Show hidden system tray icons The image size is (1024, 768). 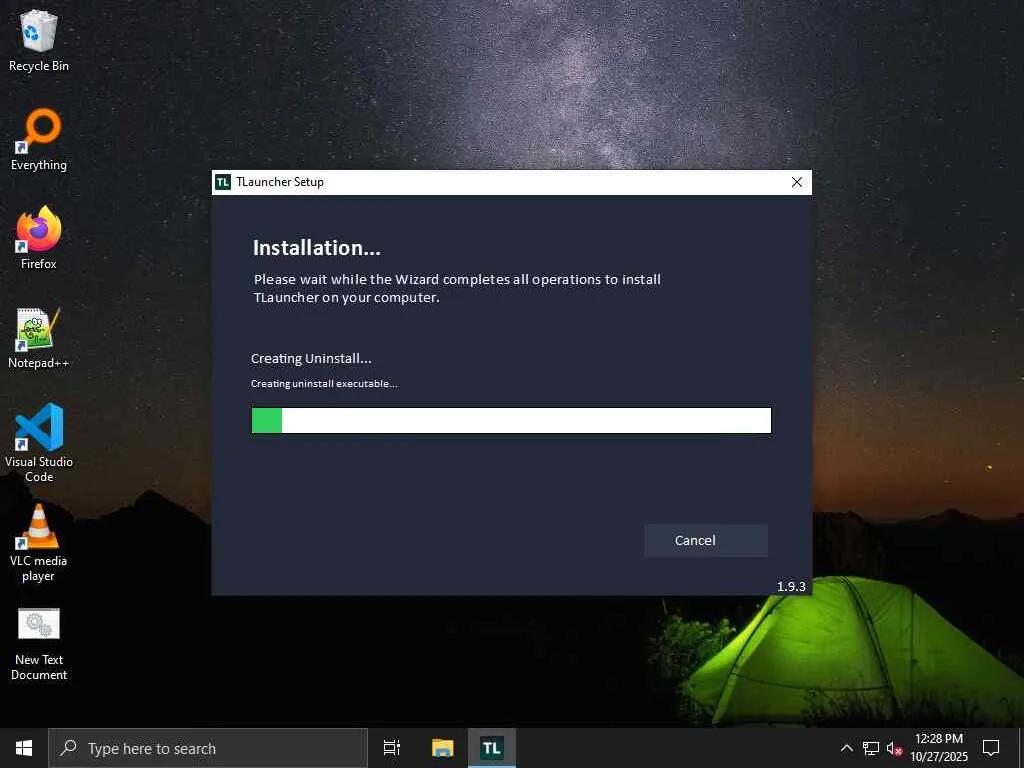[x=846, y=748]
